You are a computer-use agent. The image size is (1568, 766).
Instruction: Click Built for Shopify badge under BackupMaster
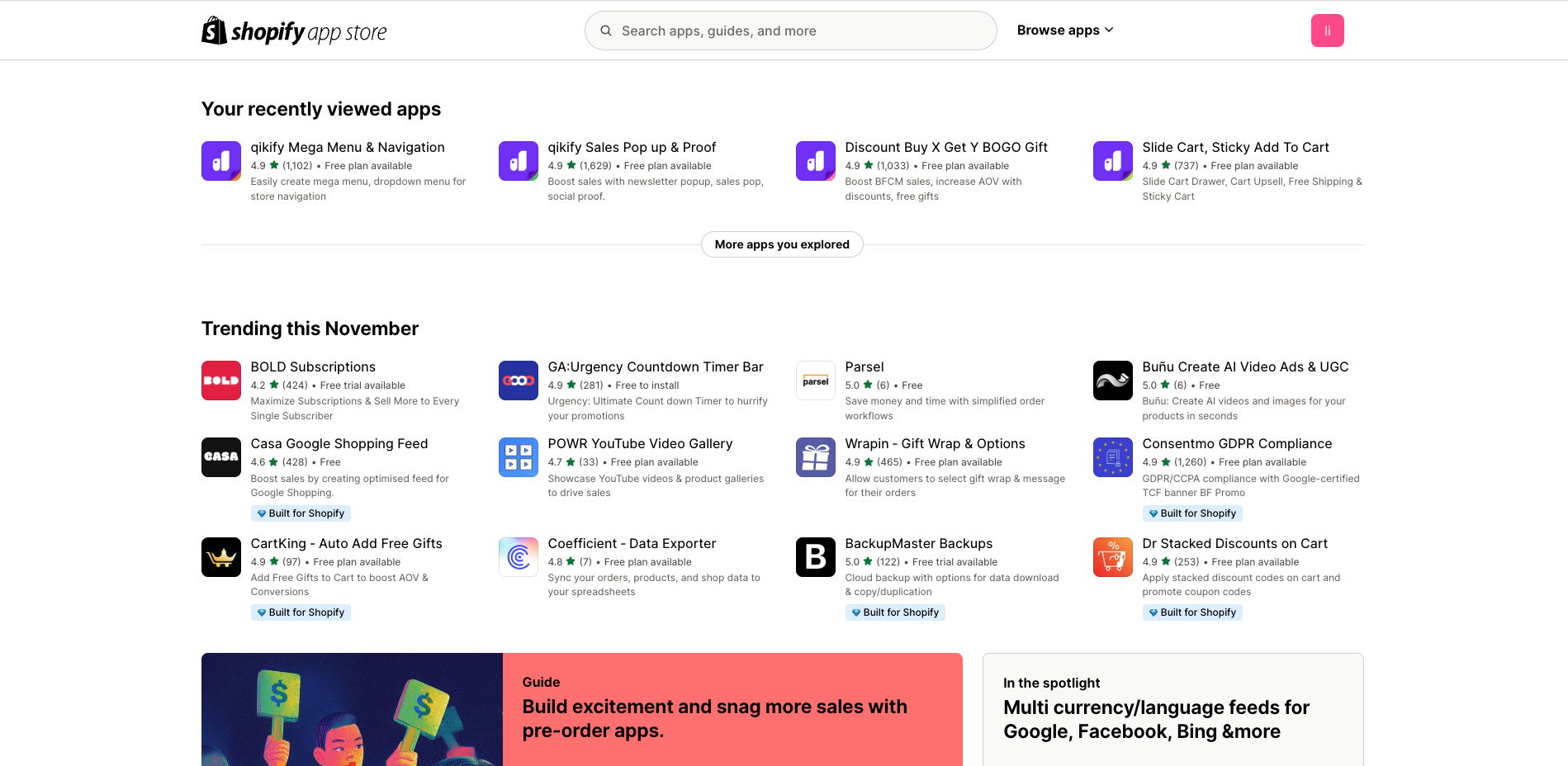point(895,612)
